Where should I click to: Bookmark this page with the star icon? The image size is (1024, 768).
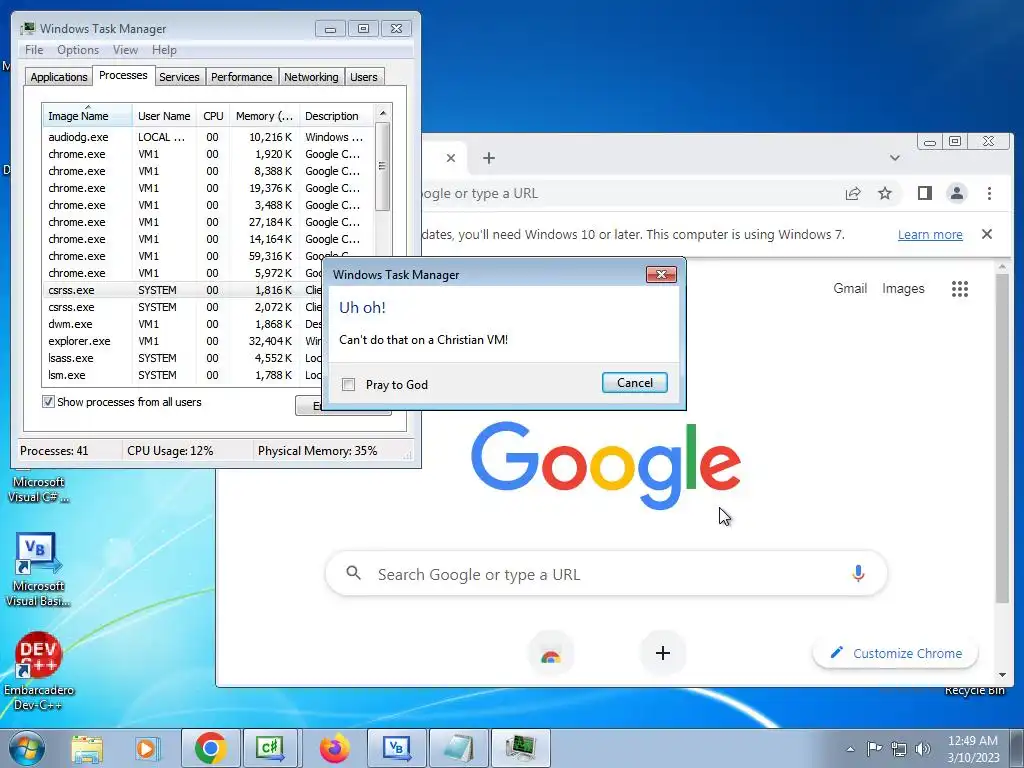884,193
